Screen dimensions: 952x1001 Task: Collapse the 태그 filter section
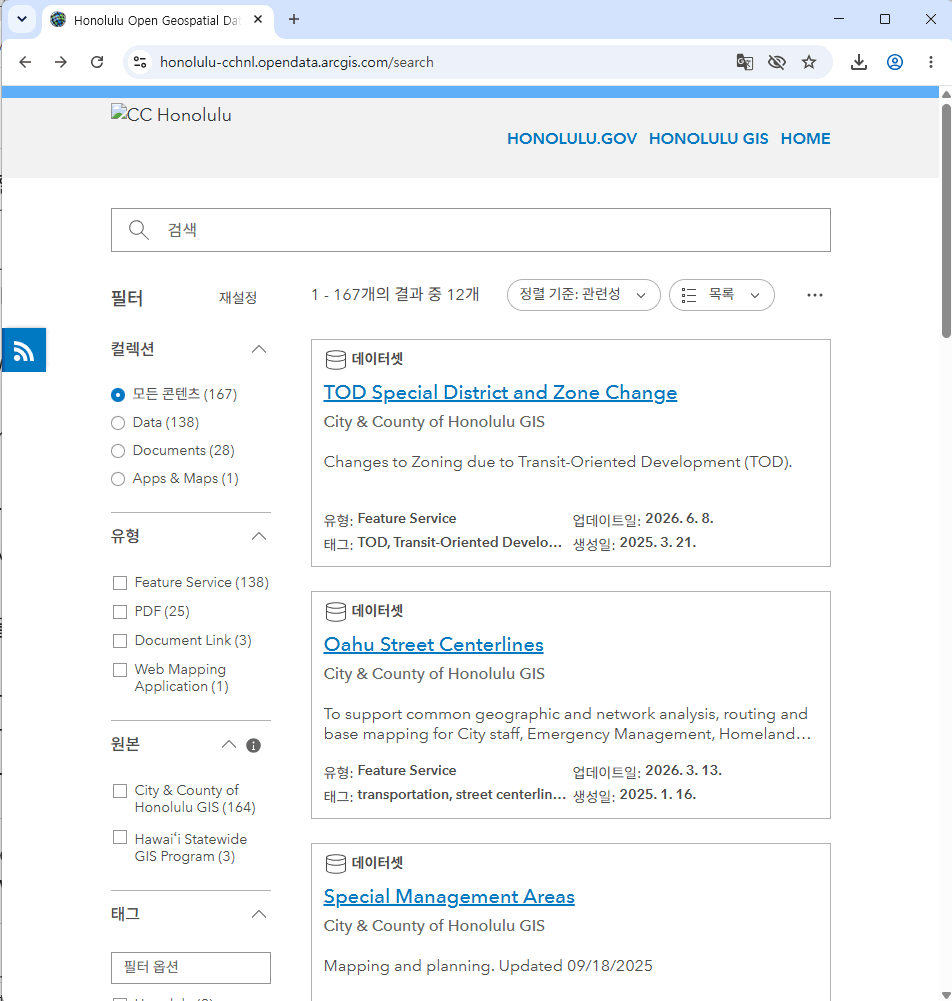pyautogui.click(x=259, y=914)
